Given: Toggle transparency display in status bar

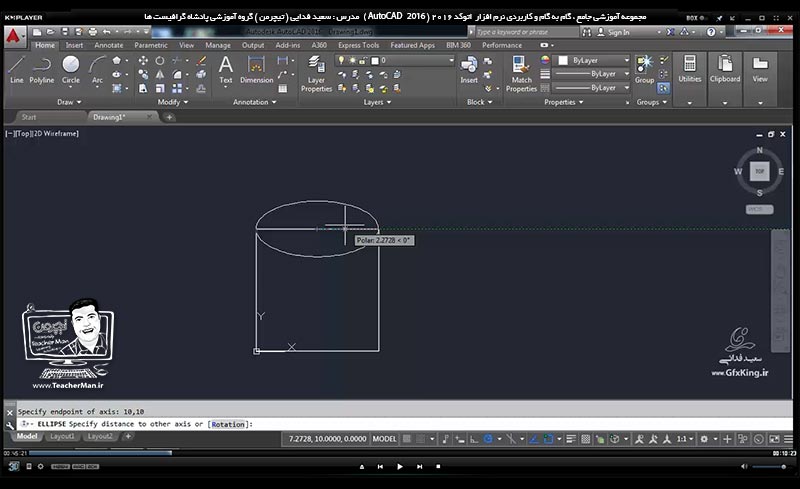Looking at the screenshot, I should (x=586, y=439).
